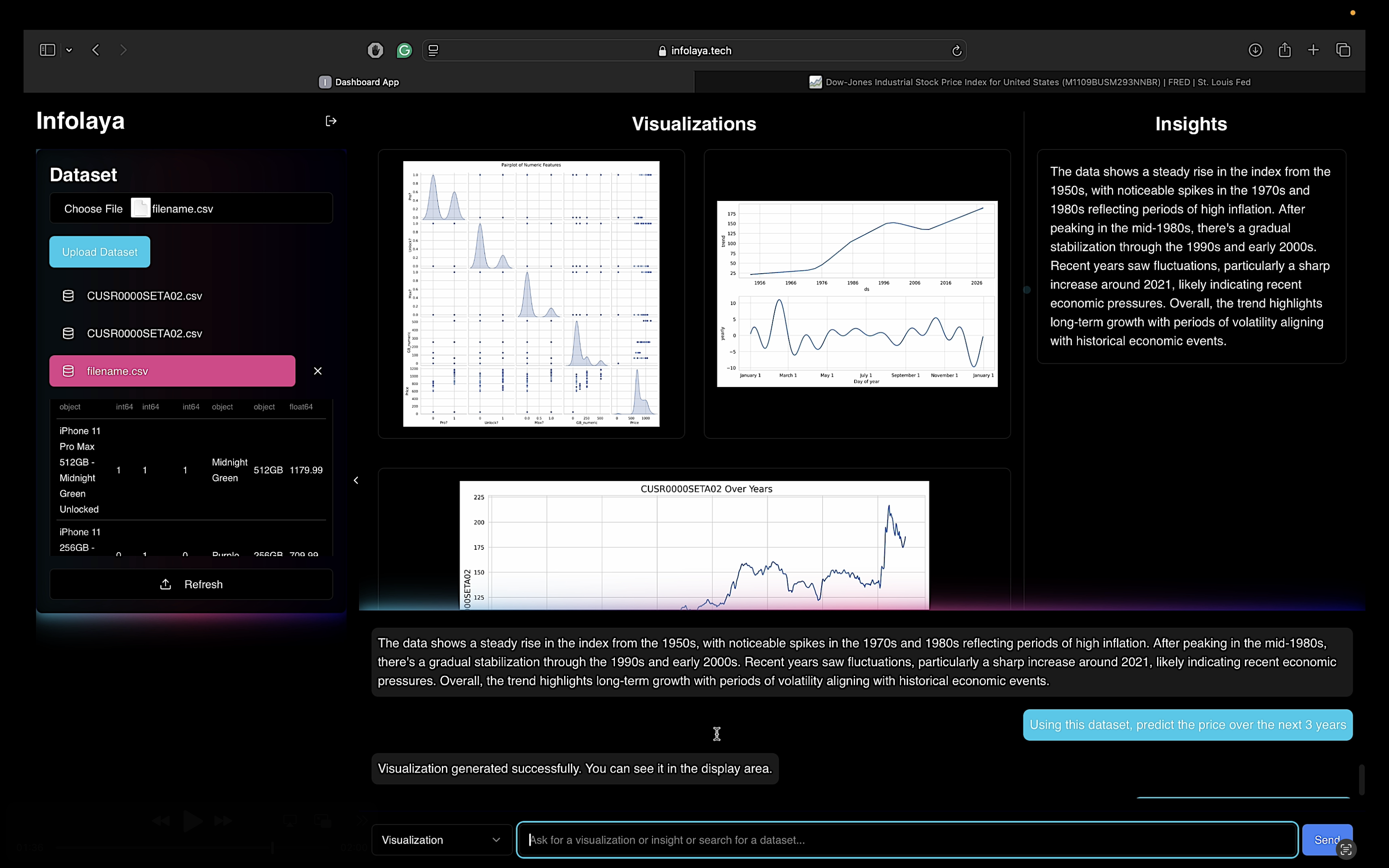Image resolution: width=1389 pixels, height=868 pixels.
Task: Click the share icon in the browser toolbar
Action: [1285, 50]
